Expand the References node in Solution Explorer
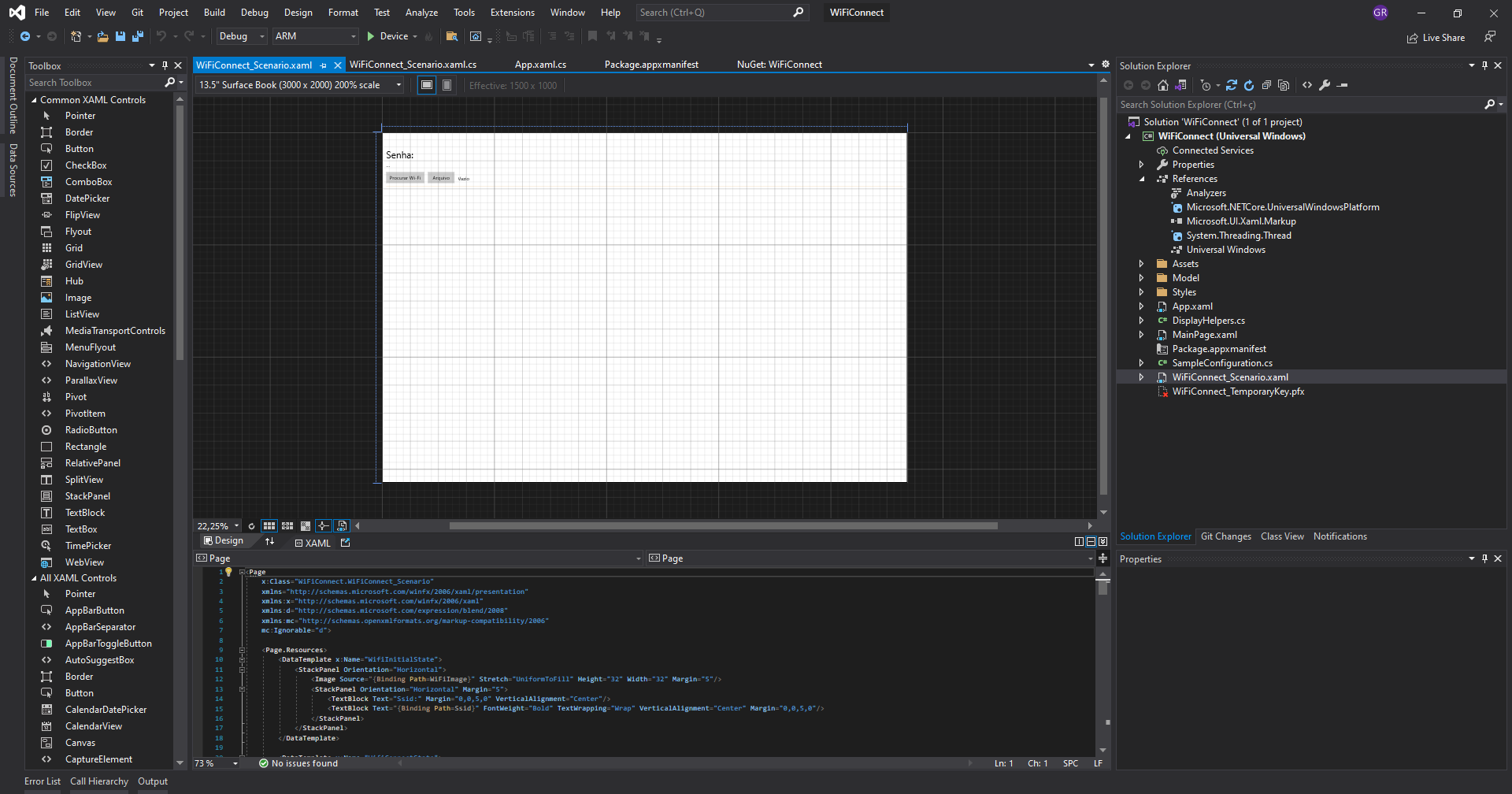Viewport: 1512px width, 794px height. pos(1142,179)
